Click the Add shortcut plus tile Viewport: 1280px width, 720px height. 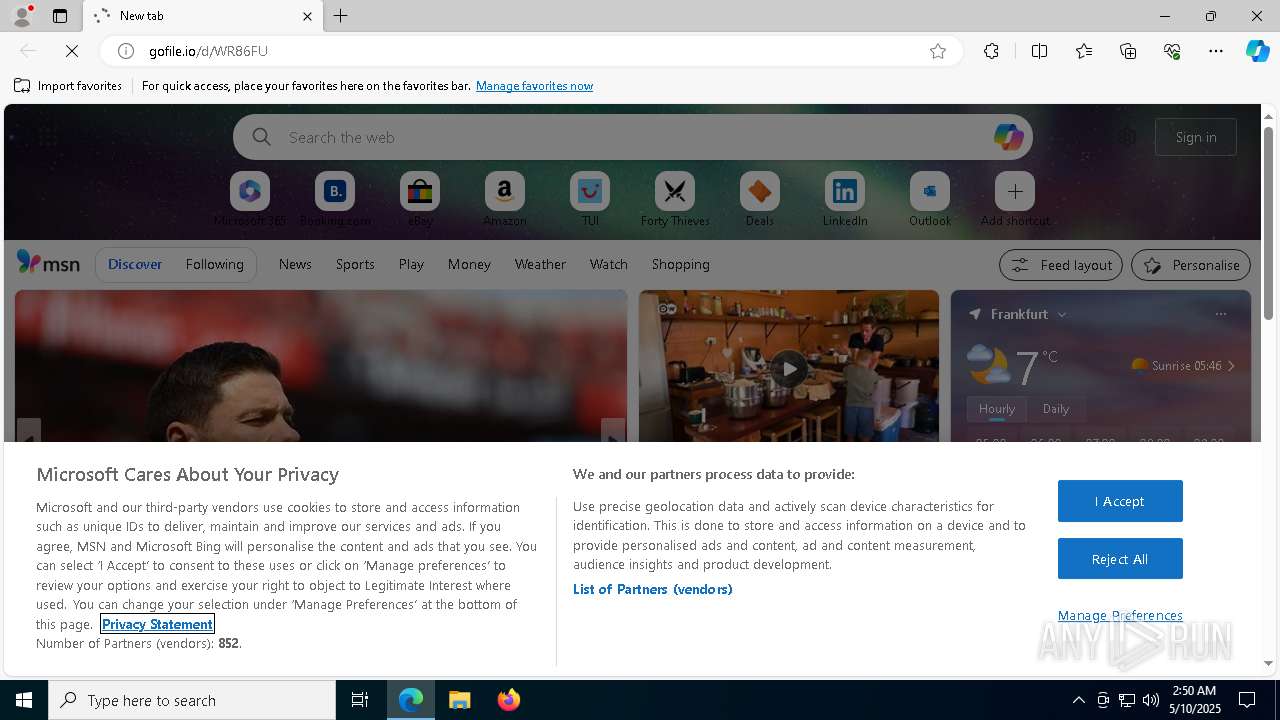coord(1015,191)
